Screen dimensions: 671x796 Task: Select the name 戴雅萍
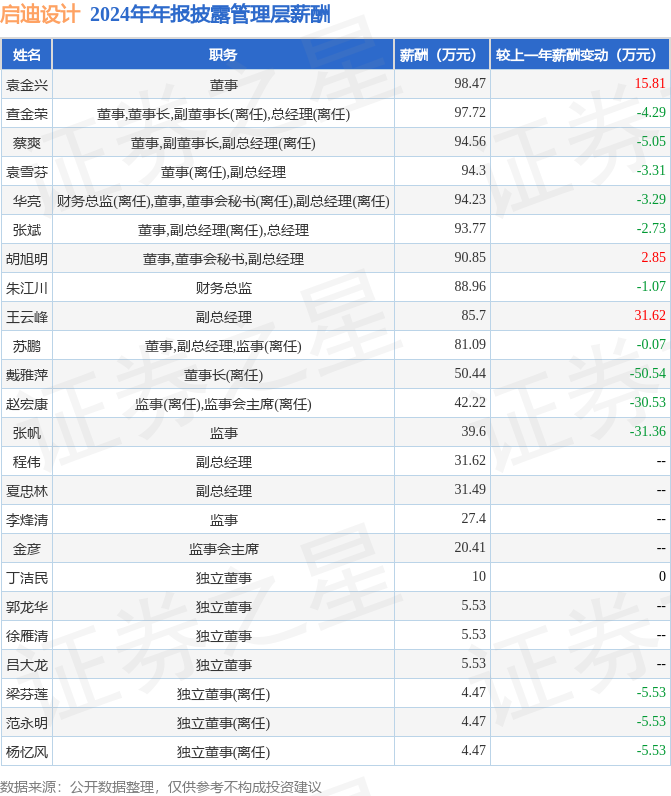[26, 375]
